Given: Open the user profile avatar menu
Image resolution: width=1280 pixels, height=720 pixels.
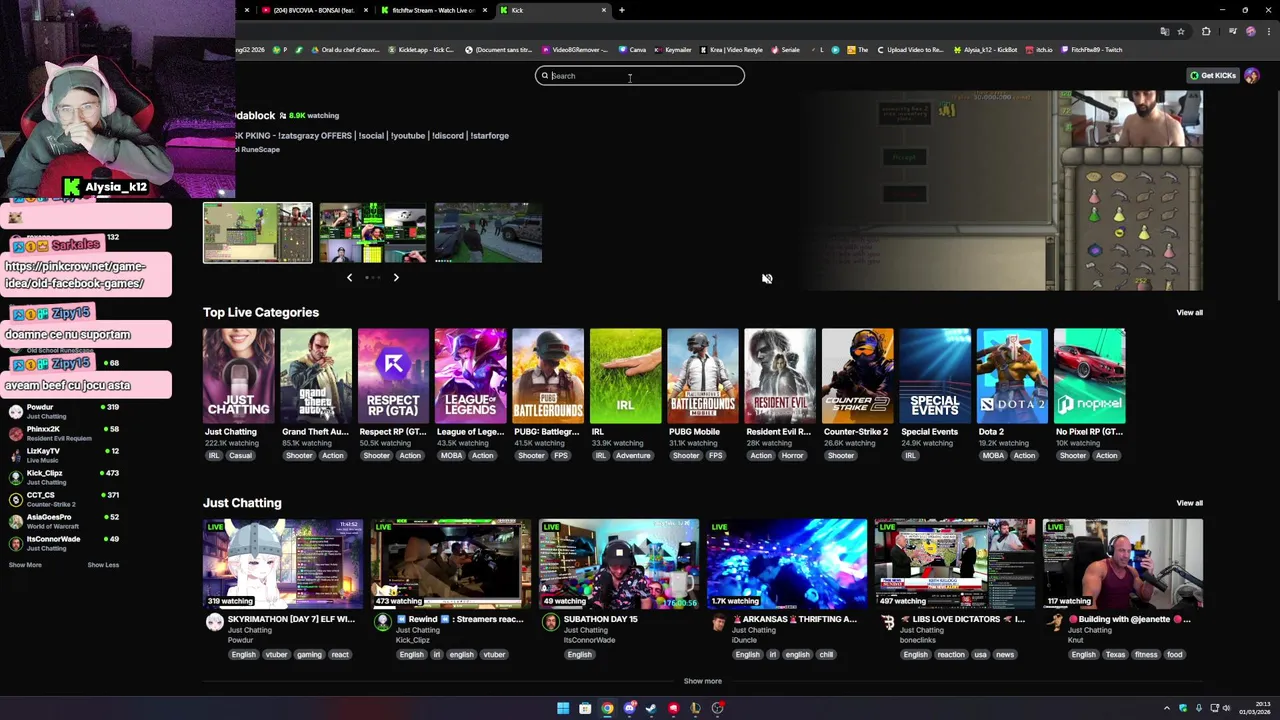Looking at the screenshot, I should tap(1251, 76).
